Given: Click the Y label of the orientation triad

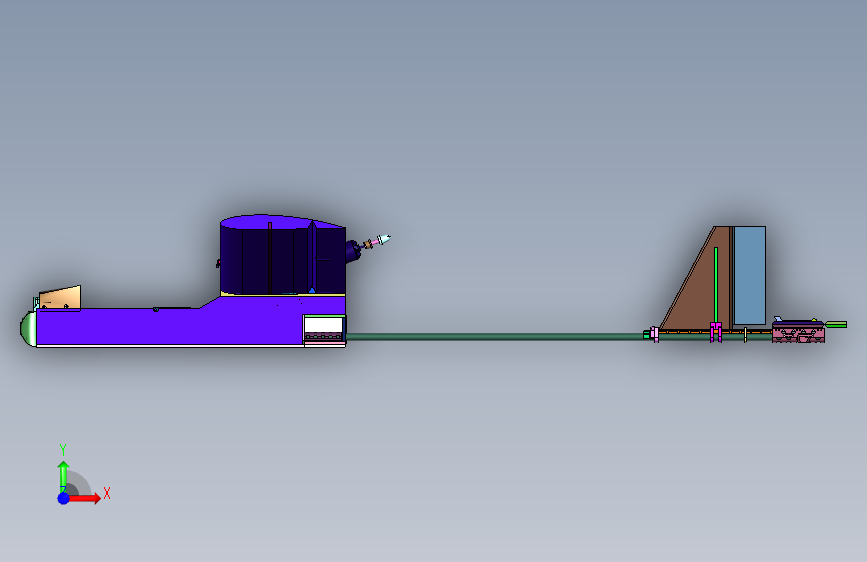Looking at the screenshot, I should pos(63,449).
